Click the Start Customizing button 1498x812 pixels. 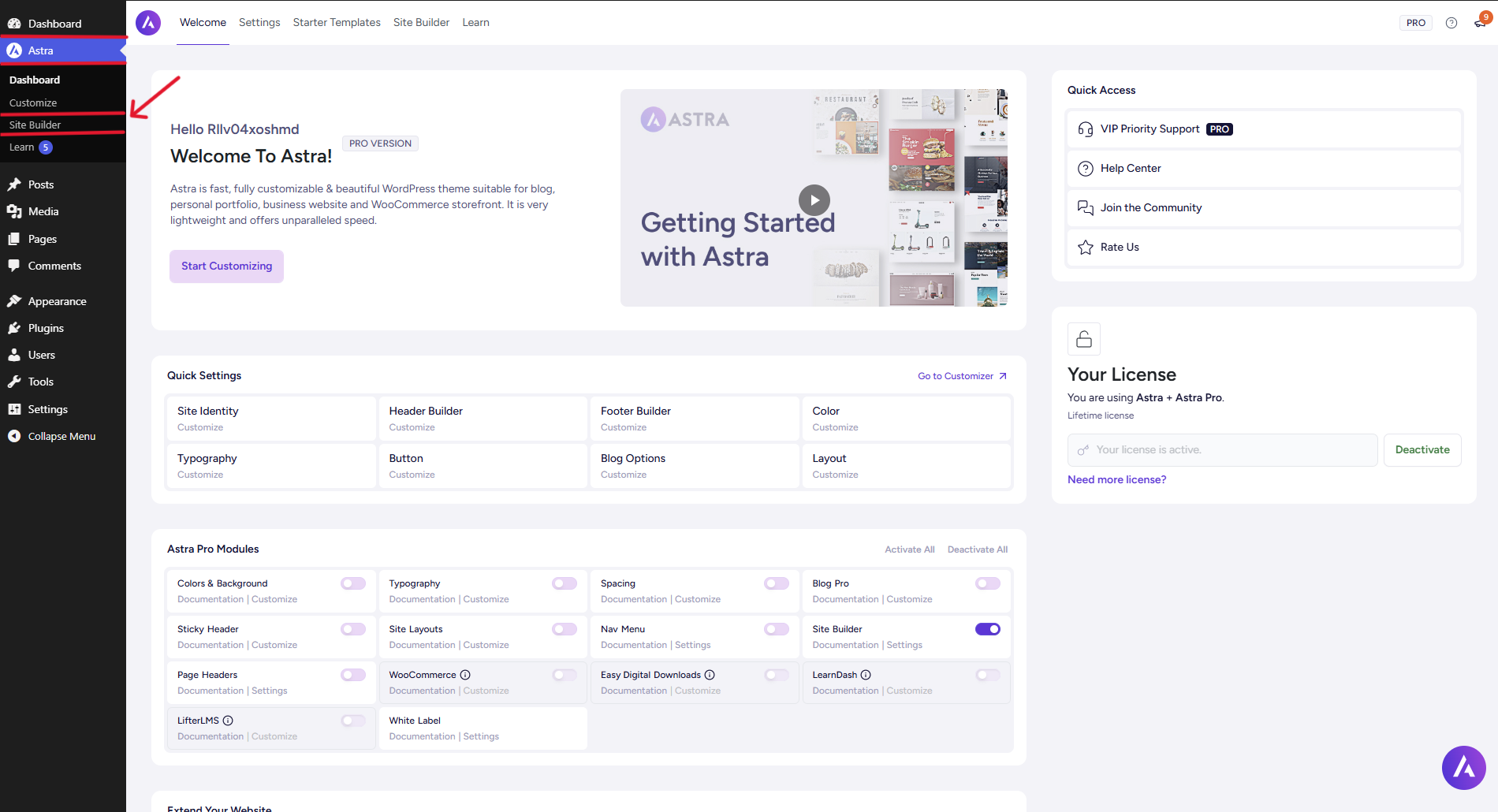pyautogui.click(x=226, y=266)
